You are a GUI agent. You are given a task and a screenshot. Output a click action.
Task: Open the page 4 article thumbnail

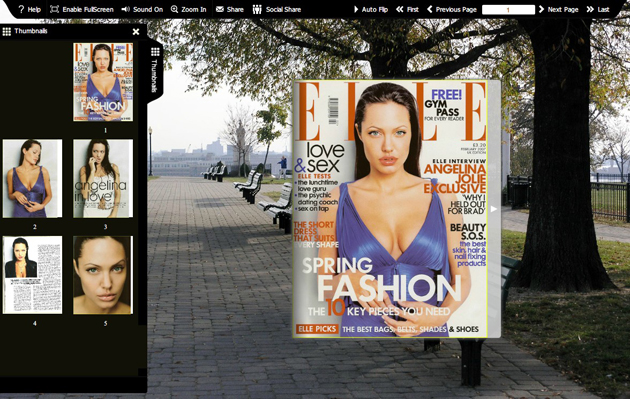tap(33, 275)
